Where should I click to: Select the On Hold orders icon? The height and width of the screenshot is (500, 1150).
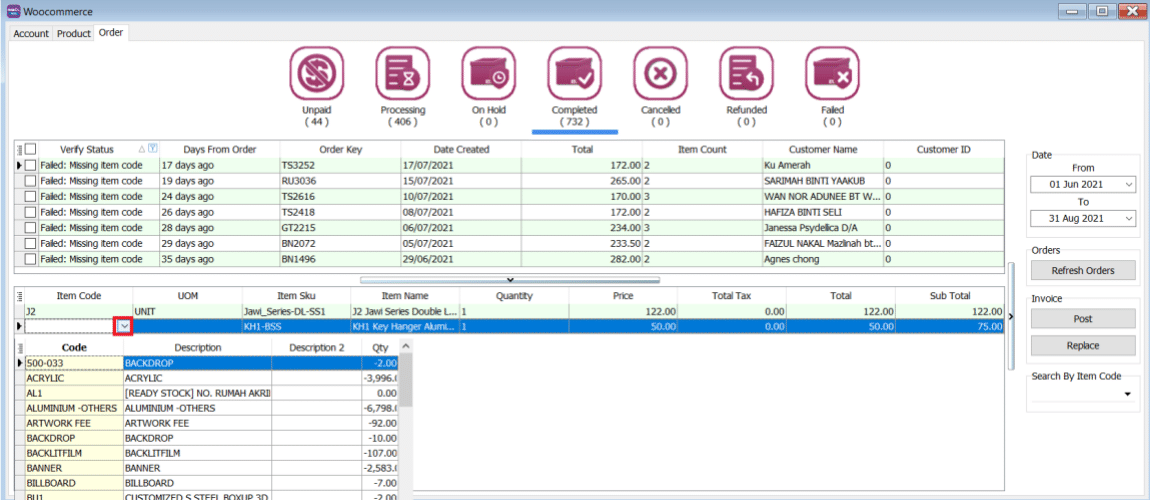(488, 74)
